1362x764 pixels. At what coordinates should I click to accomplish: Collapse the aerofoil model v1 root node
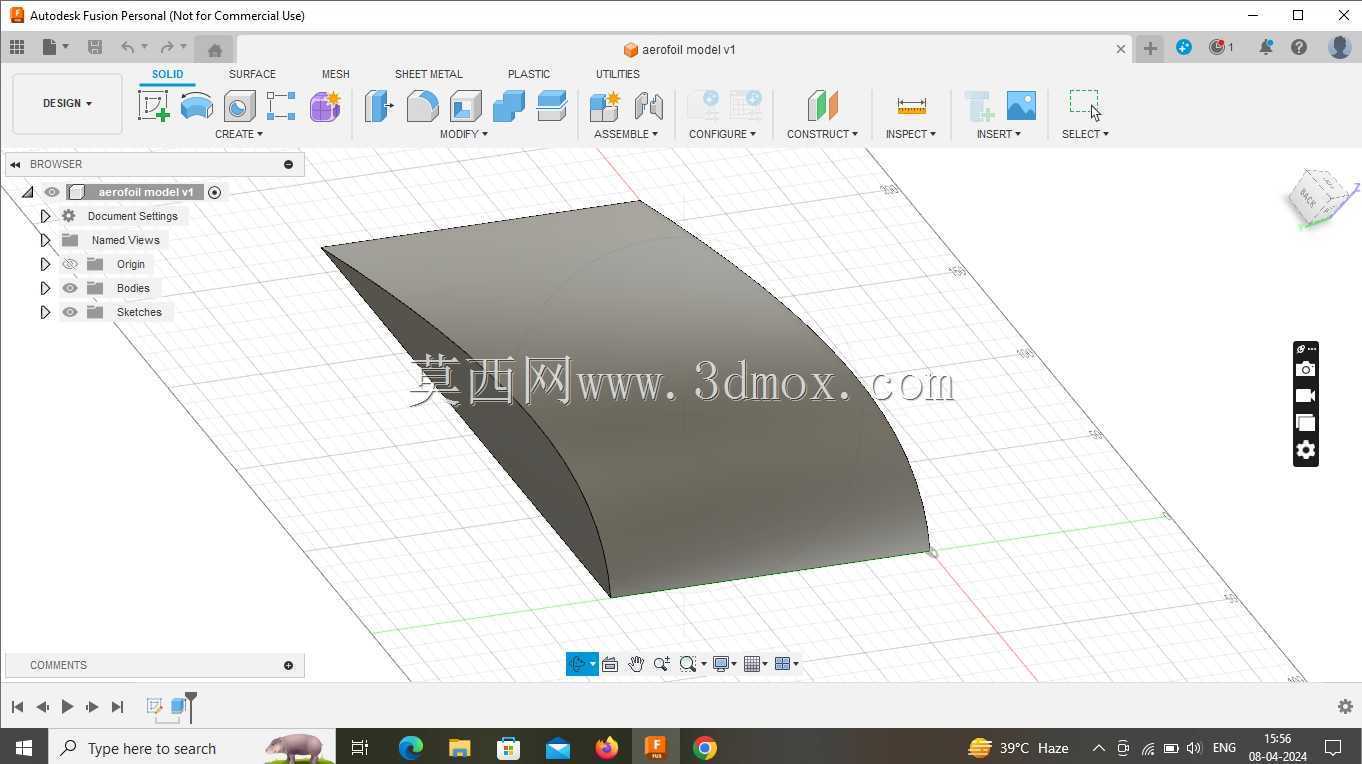point(27,192)
